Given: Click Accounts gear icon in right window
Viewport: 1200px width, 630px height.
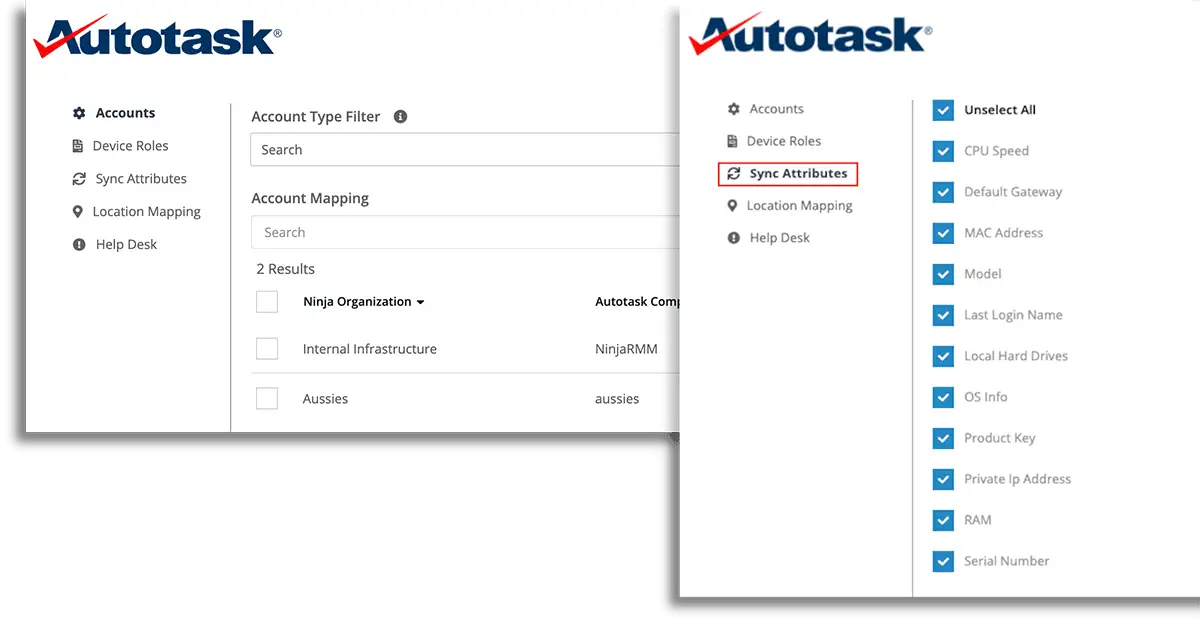Looking at the screenshot, I should pyautogui.click(x=734, y=109).
